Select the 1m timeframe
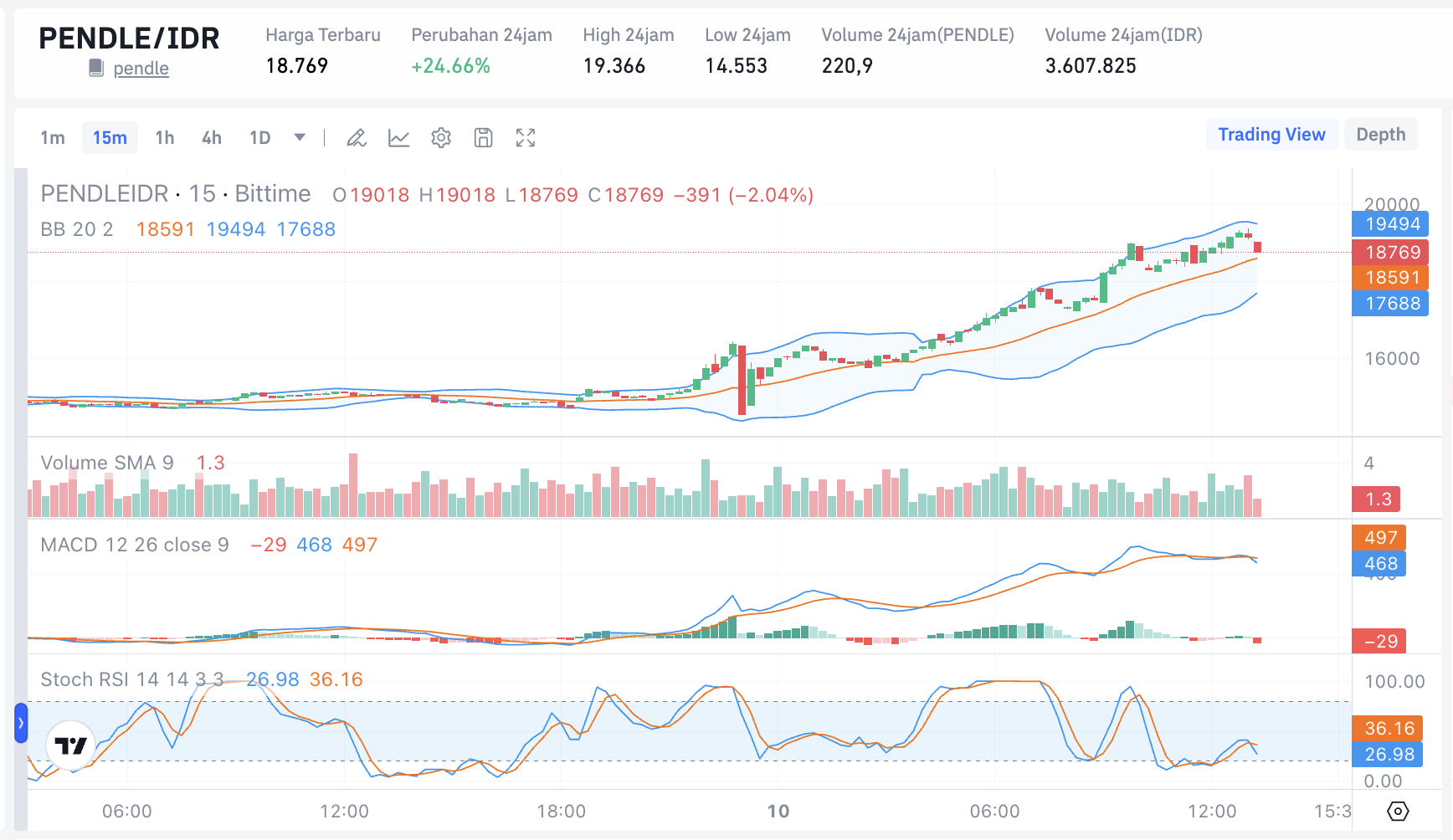 [53, 138]
